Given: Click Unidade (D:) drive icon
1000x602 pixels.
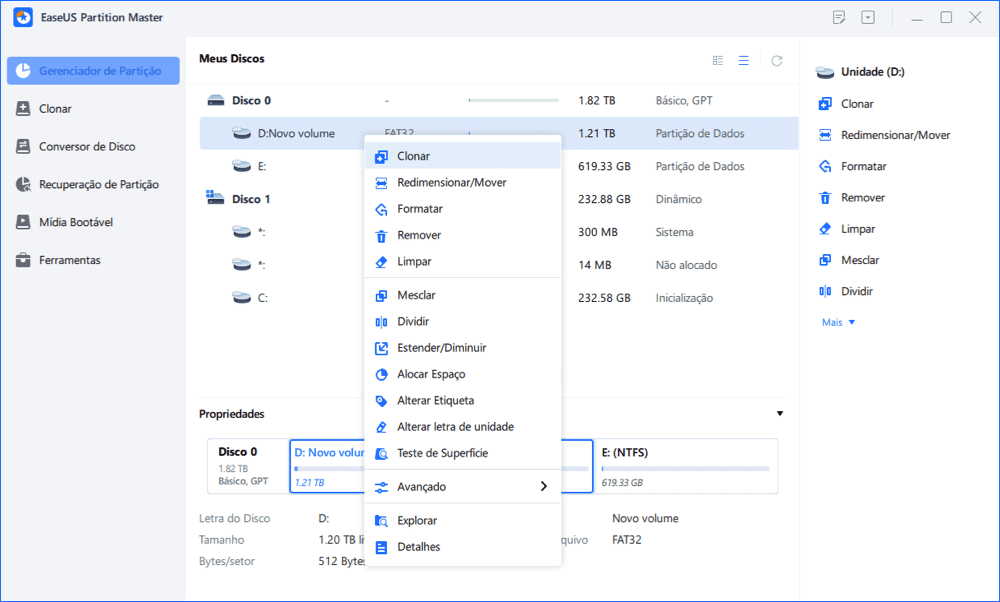Looking at the screenshot, I should (825, 72).
